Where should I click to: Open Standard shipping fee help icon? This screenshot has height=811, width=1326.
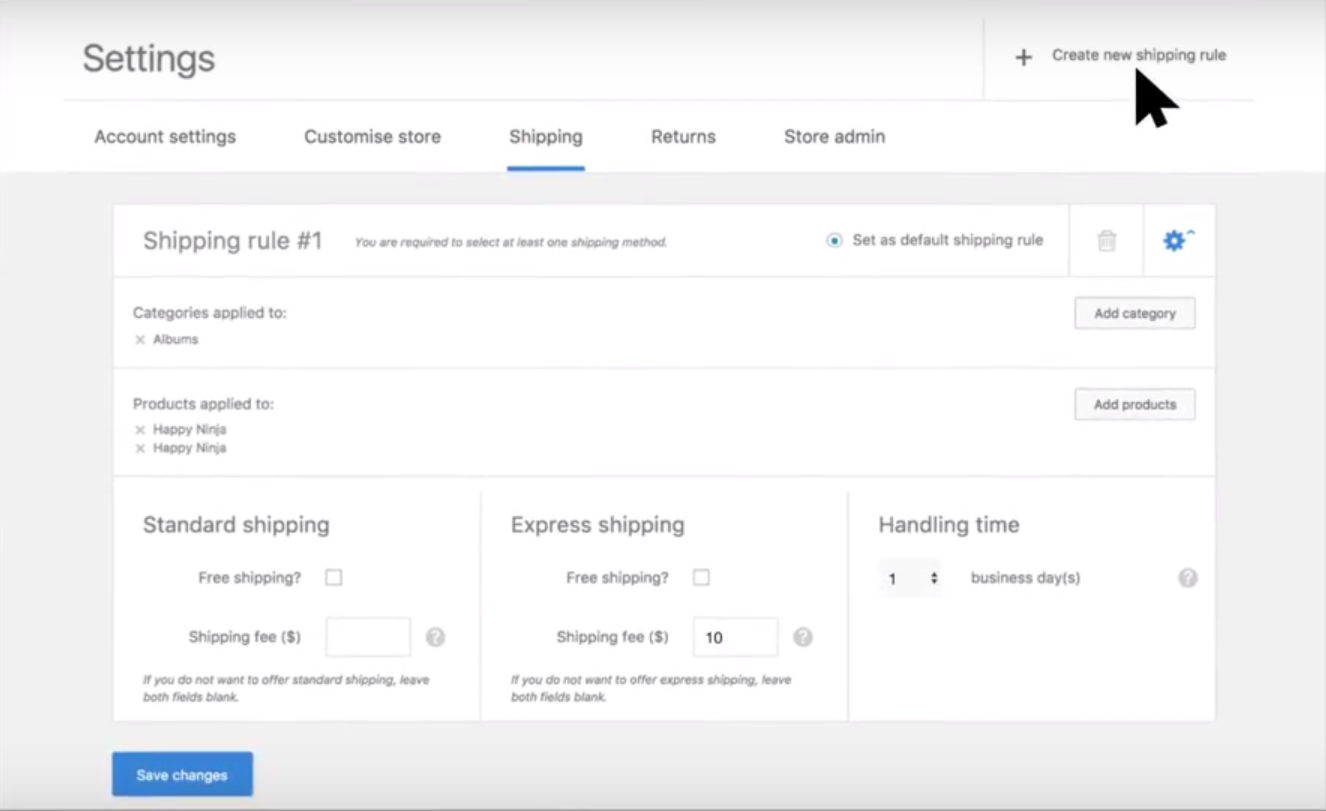pos(435,637)
